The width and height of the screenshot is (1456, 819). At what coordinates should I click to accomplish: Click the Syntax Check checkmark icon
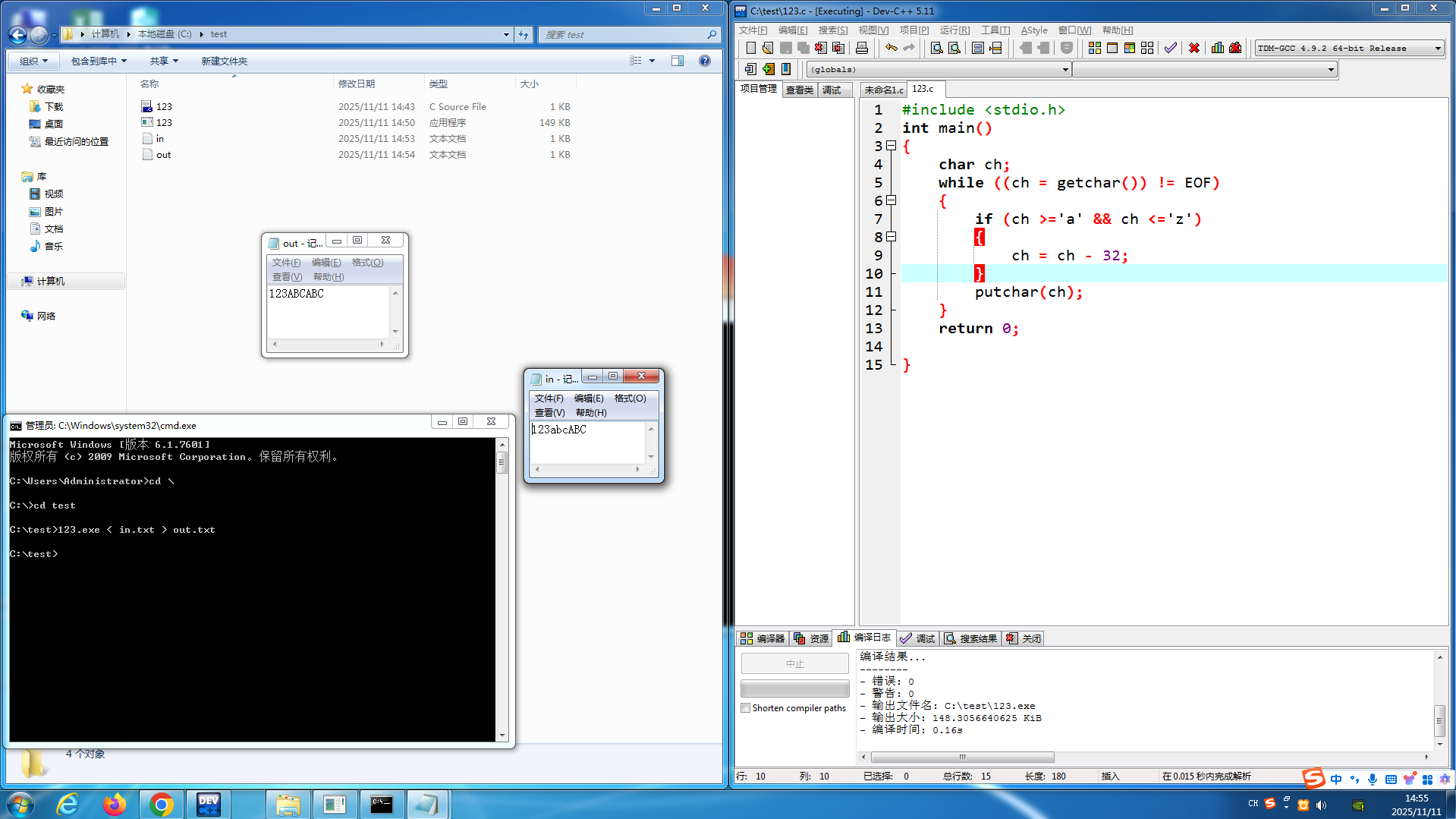(x=1171, y=48)
